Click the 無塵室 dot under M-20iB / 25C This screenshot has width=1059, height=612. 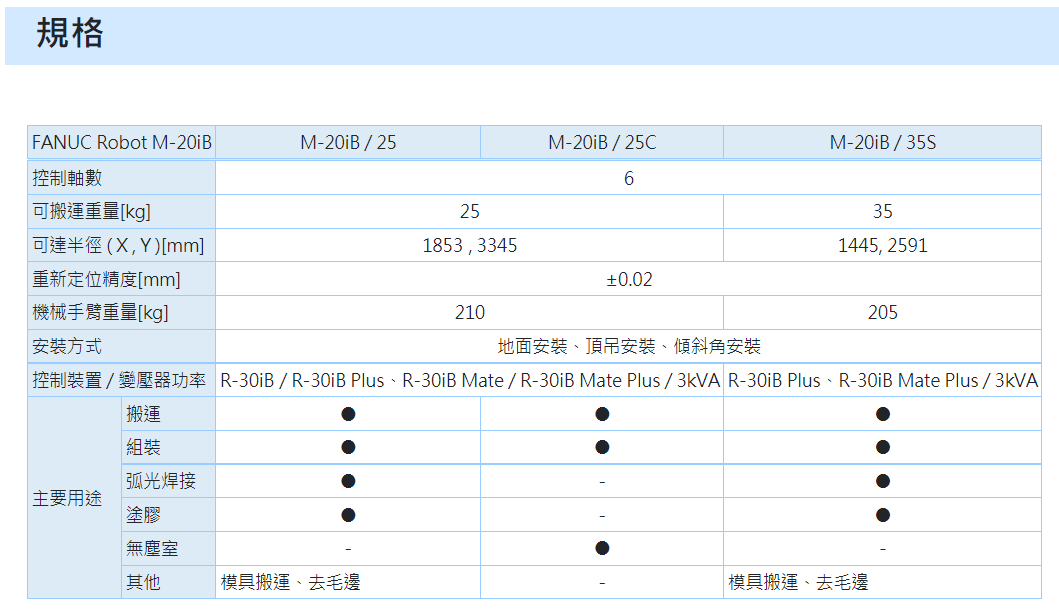point(602,548)
